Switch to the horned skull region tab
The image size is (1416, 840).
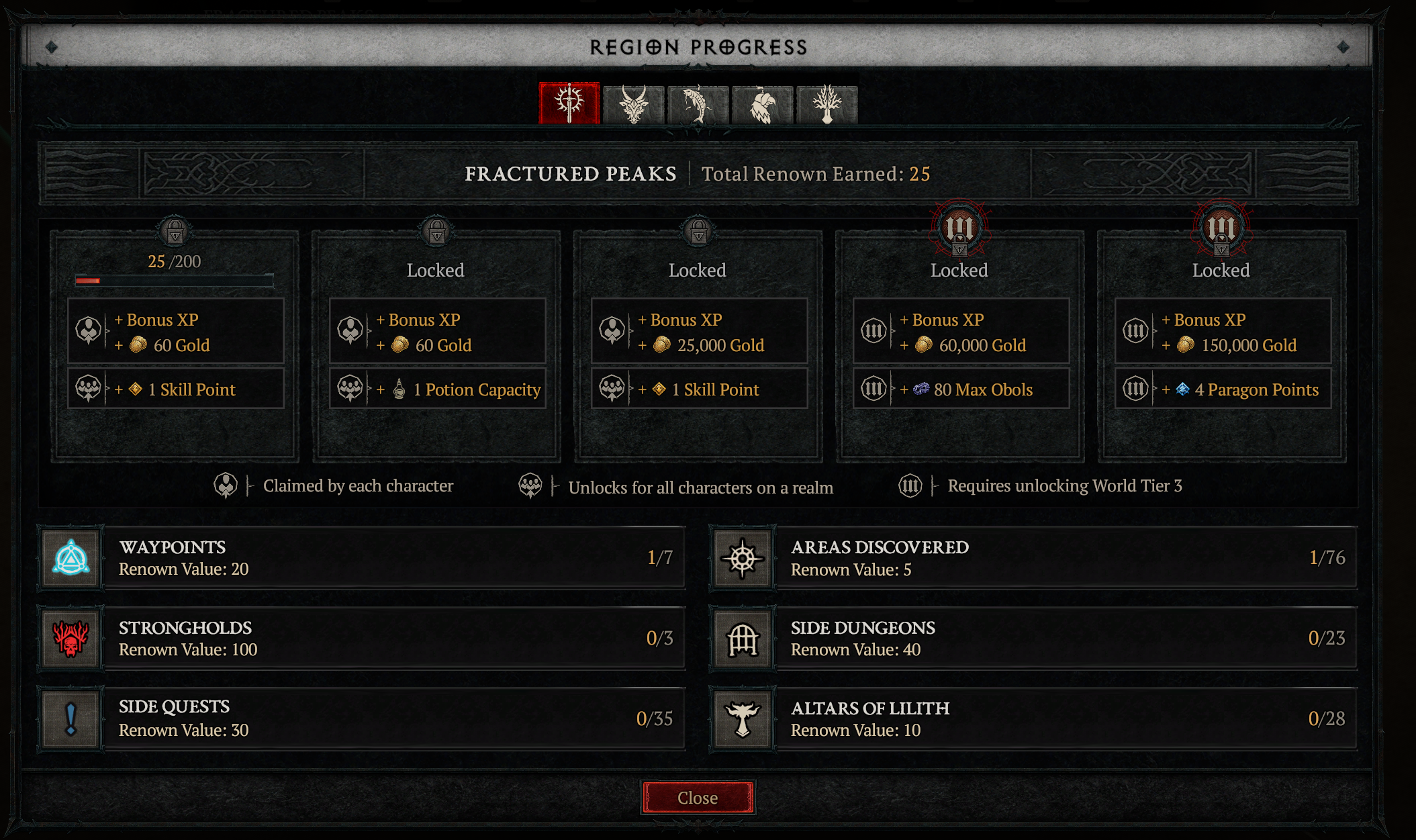(x=633, y=104)
